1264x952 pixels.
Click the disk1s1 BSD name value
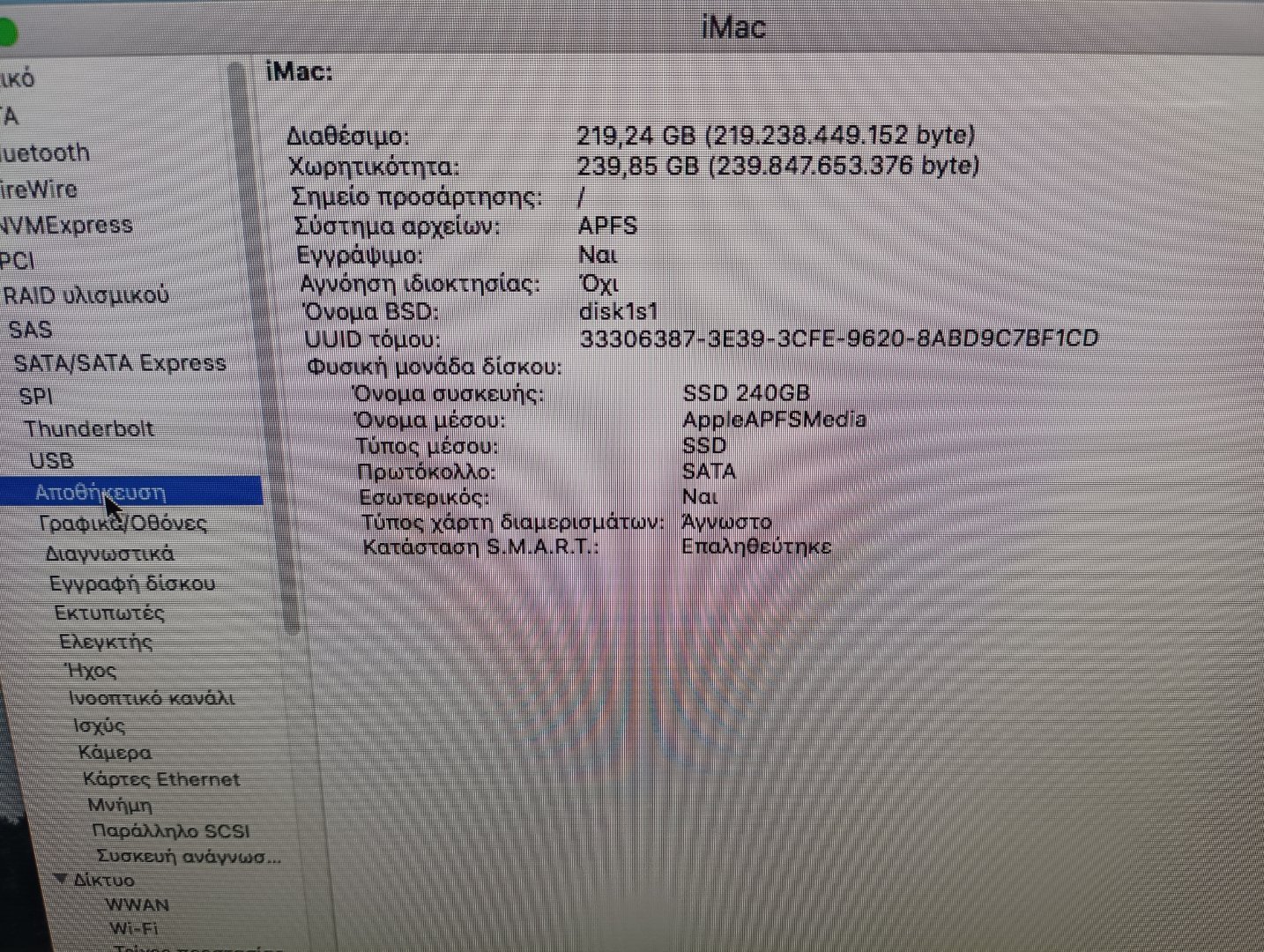(619, 312)
